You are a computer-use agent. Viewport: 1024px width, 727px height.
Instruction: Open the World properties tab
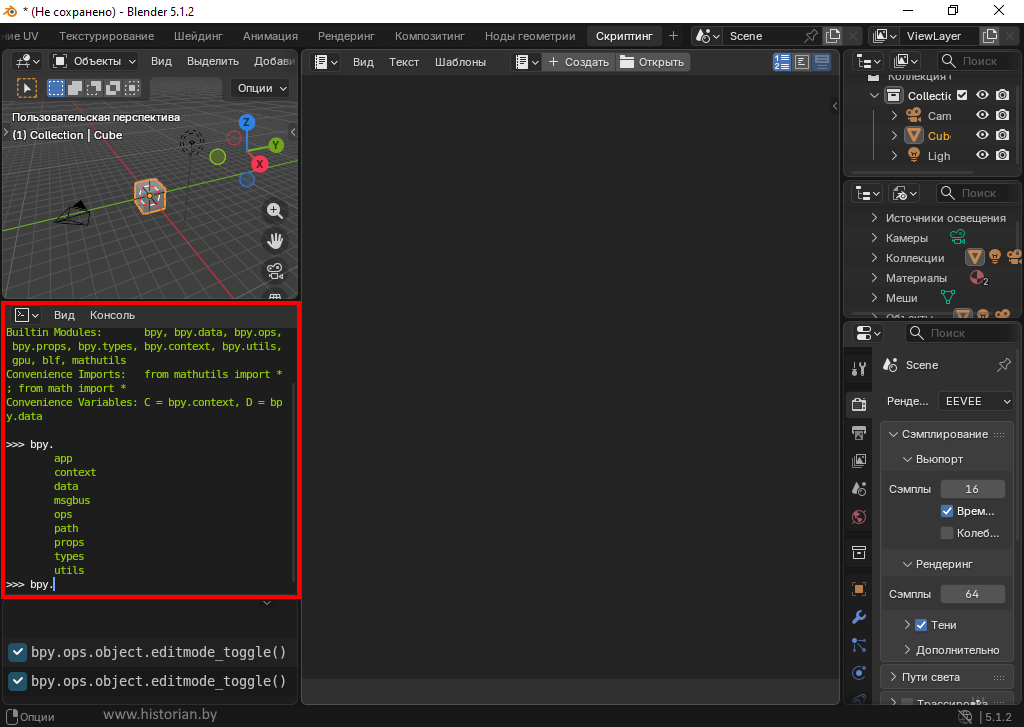859,517
